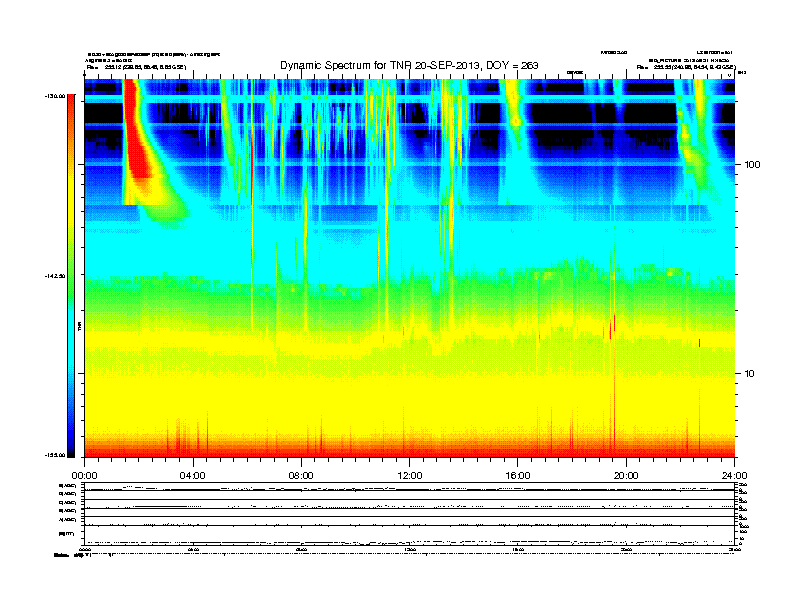Click the 00:00 time axis label
Image resolution: width=792 pixels, height=612 pixels.
[x=84, y=476]
